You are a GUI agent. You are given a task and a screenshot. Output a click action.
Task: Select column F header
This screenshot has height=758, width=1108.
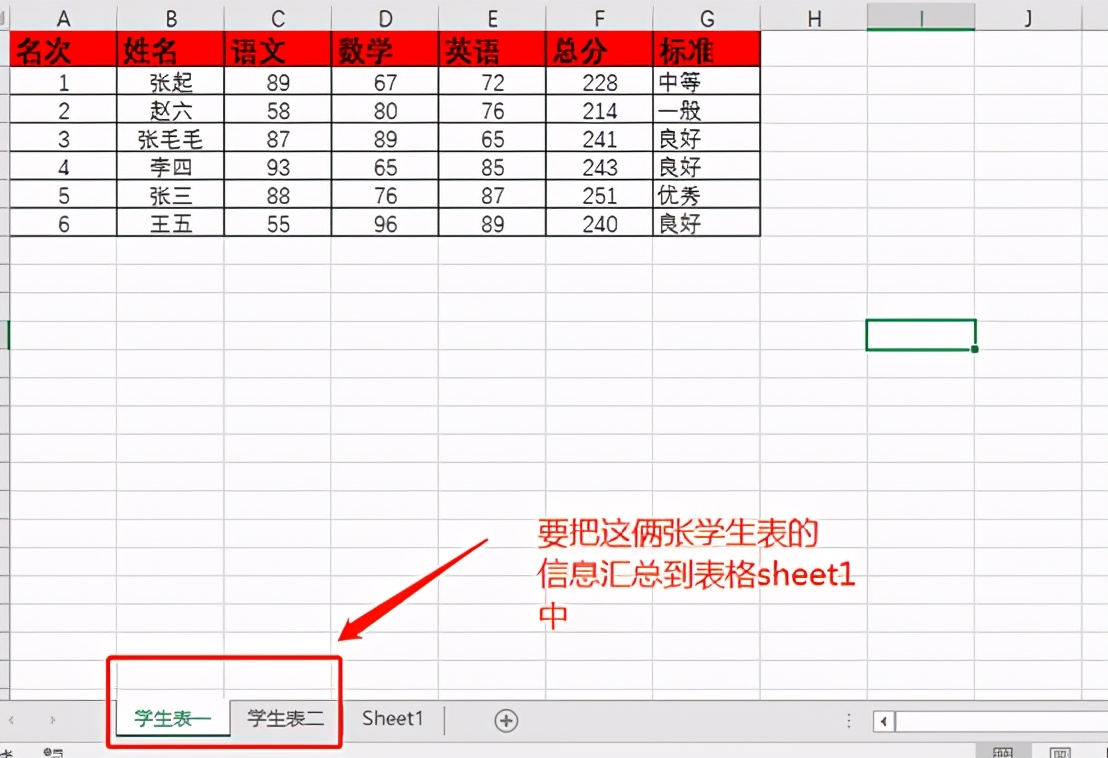[x=599, y=18]
